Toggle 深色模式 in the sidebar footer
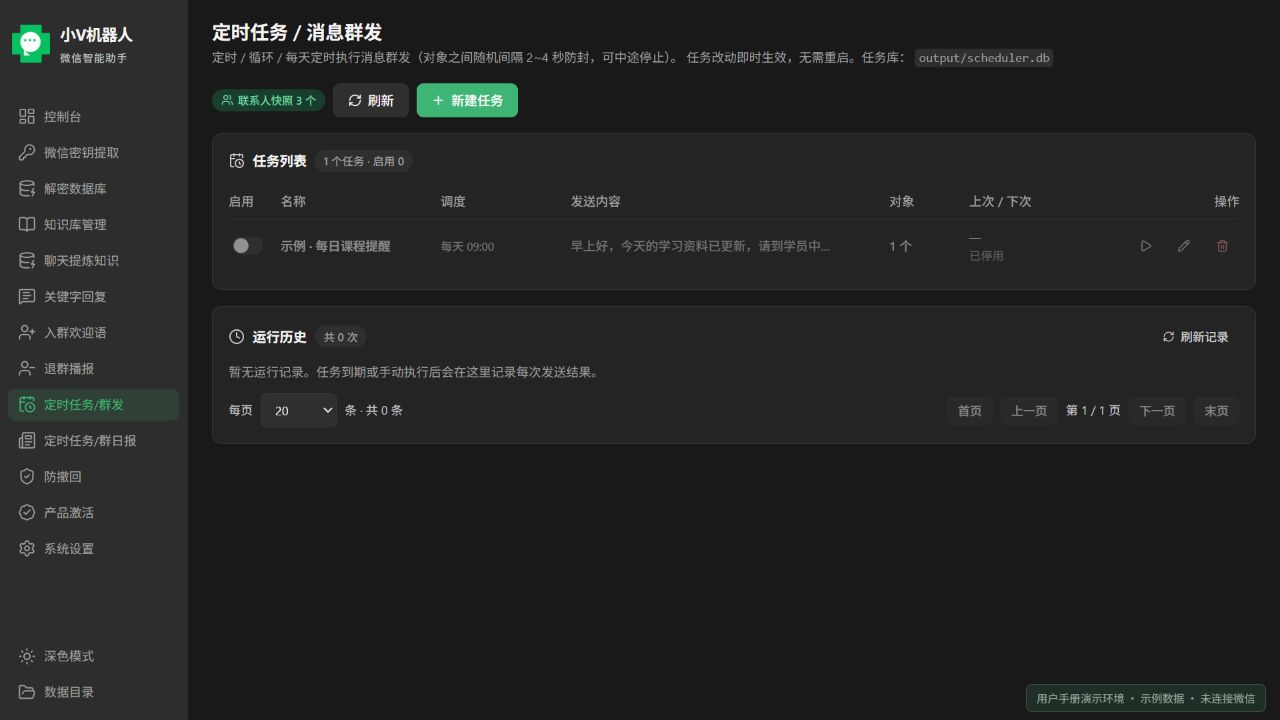The width and height of the screenshot is (1280, 720). pos(94,656)
